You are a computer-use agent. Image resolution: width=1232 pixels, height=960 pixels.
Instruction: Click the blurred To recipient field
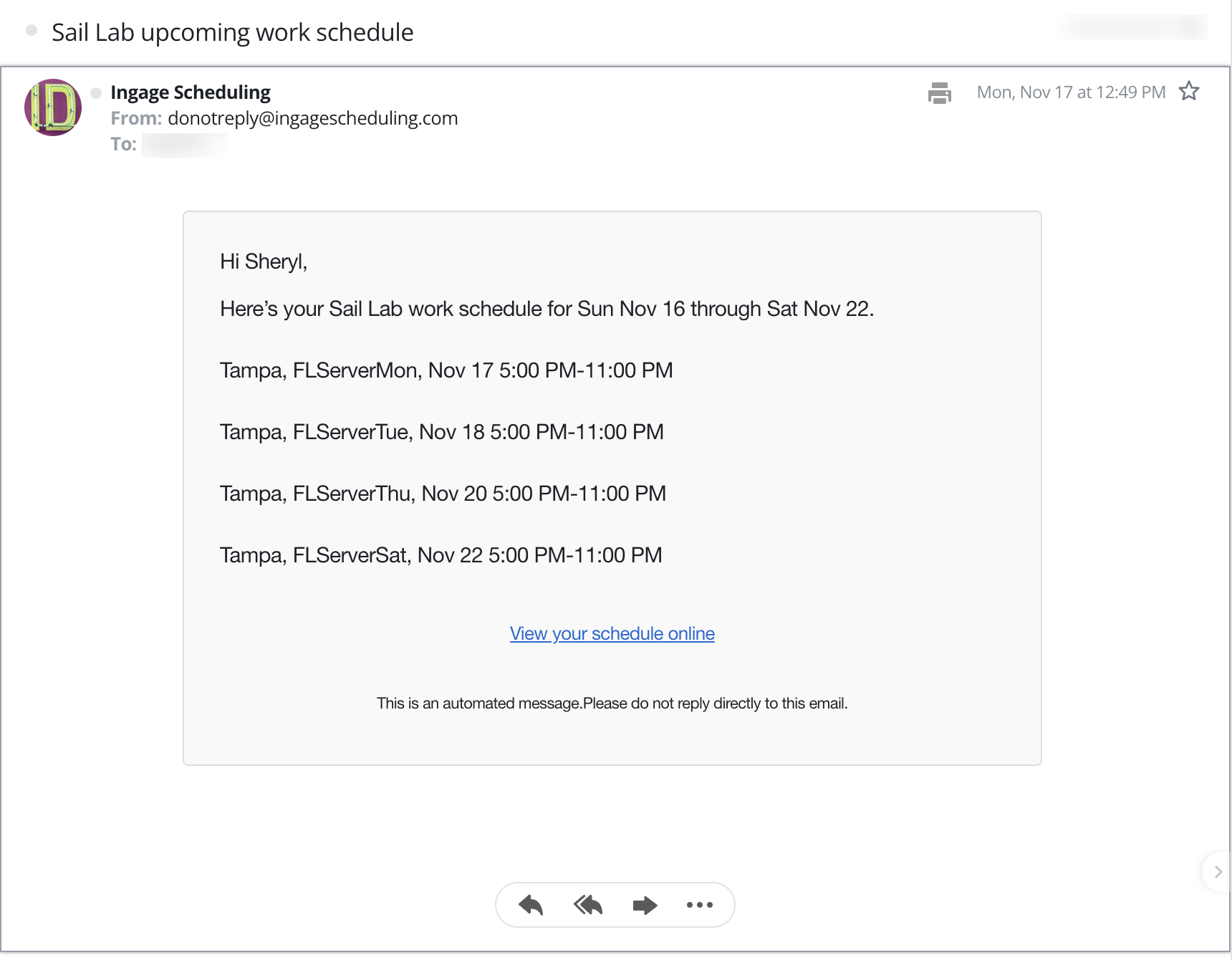185,145
